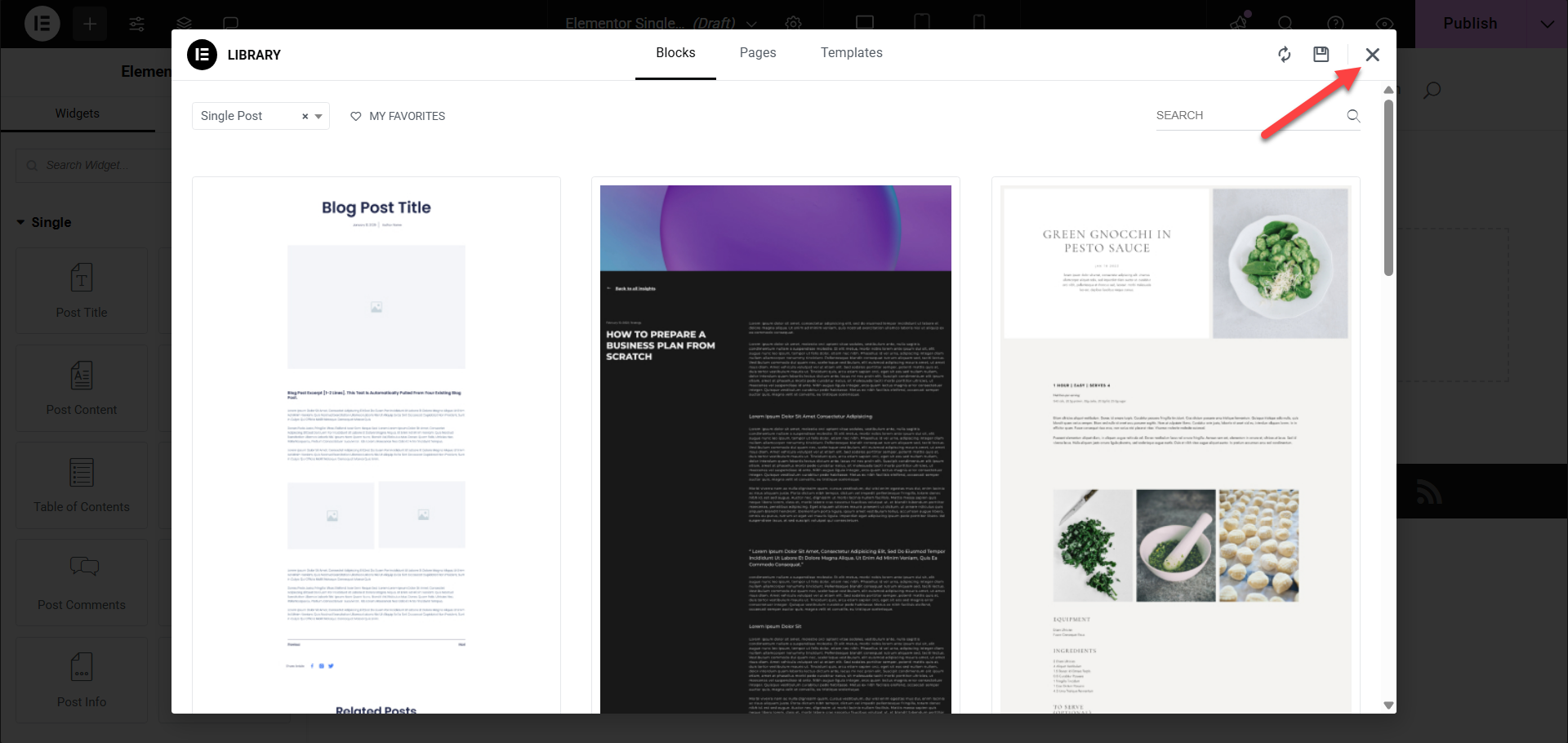Select the Post Comments widget
The width and height of the screenshot is (1568, 743).
(82, 582)
